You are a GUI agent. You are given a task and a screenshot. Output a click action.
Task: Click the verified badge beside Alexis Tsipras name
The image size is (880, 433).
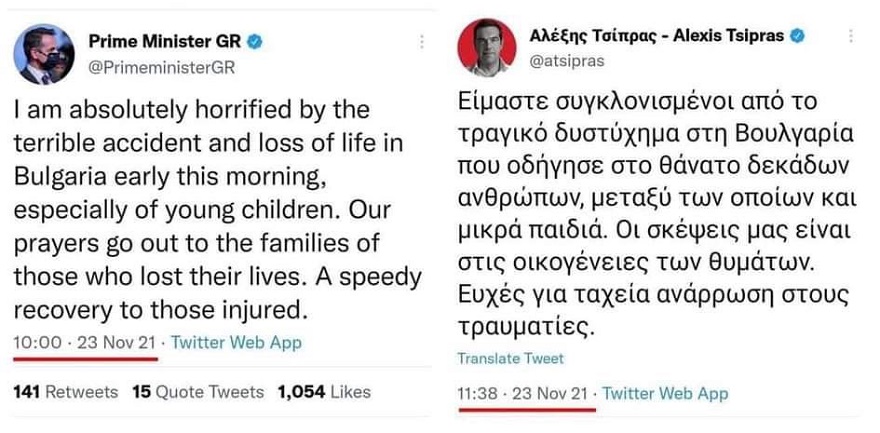tap(797, 36)
